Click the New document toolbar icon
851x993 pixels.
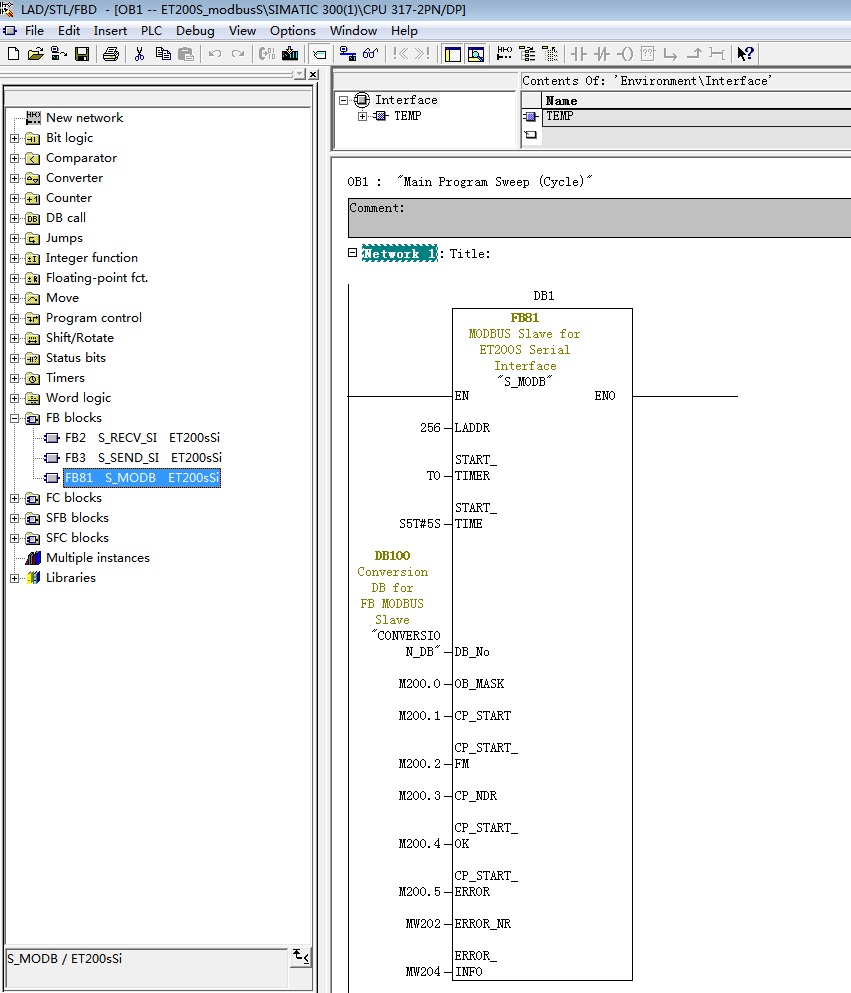click(13, 54)
